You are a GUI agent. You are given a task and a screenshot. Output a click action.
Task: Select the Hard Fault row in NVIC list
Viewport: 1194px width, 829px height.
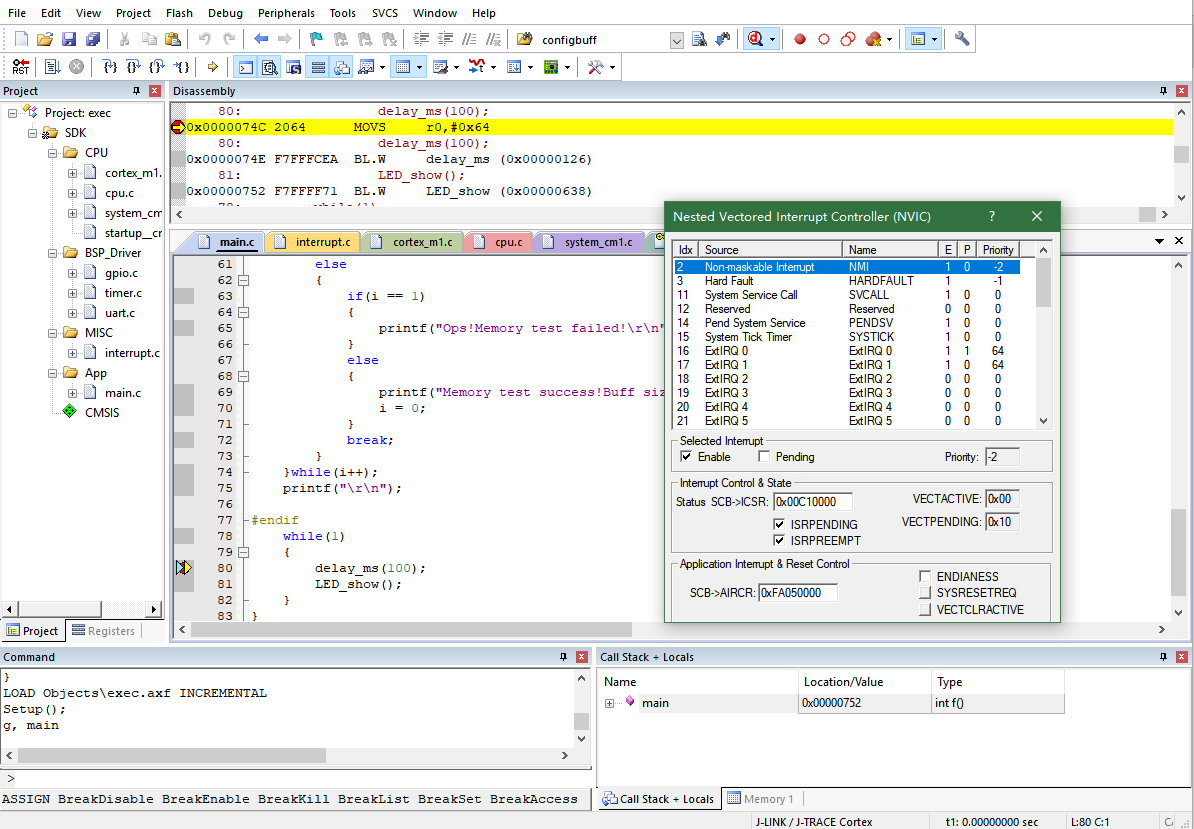pyautogui.click(x=729, y=281)
